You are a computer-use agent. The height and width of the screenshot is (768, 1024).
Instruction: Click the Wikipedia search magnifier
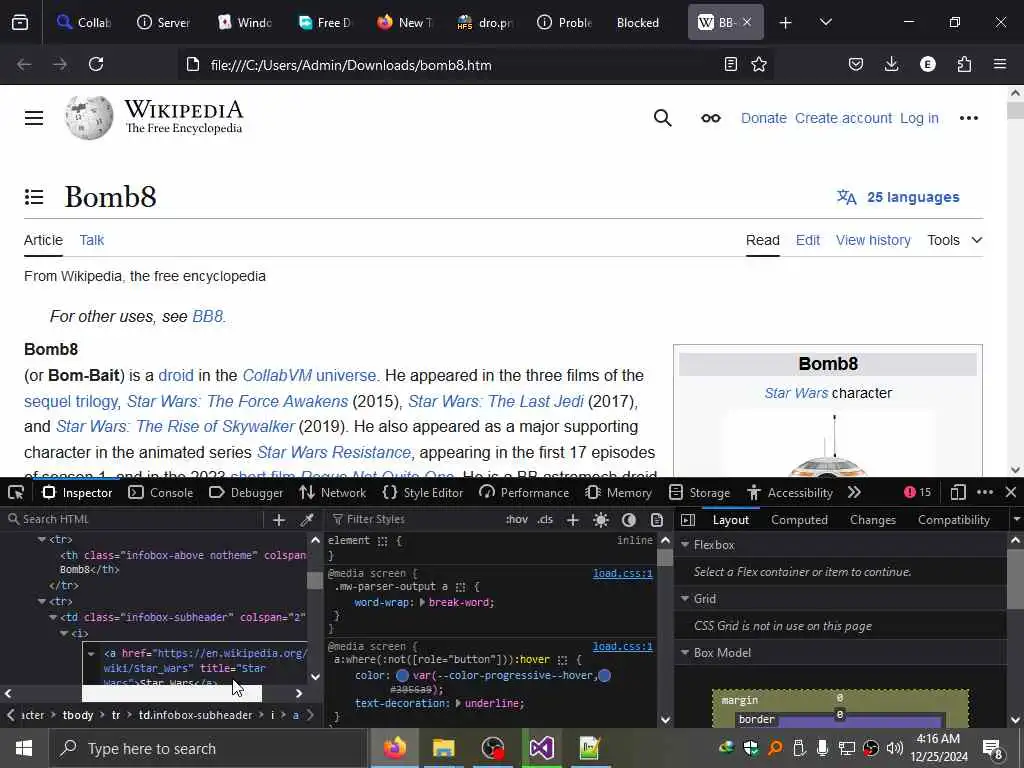tap(662, 118)
